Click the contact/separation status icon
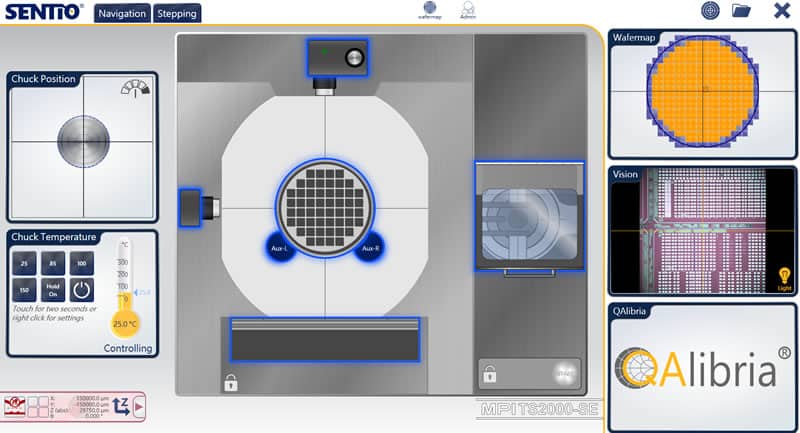The width and height of the screenshot is (800, 433). click(15, 406)
